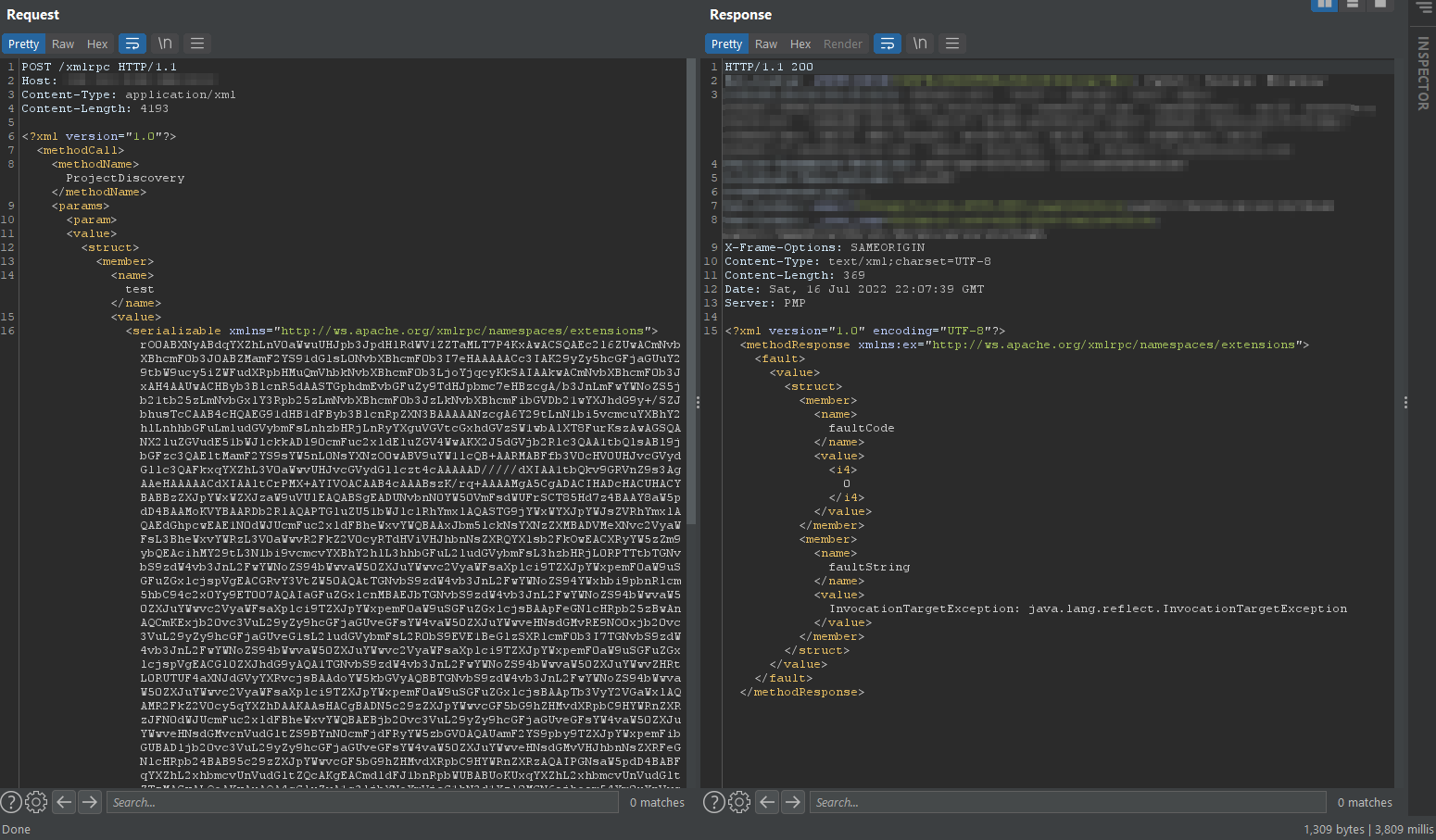This screenshot has width=1436, height=840.
Task: Toggle non-printable characters (\n) in Request editor
Action: 165,44
